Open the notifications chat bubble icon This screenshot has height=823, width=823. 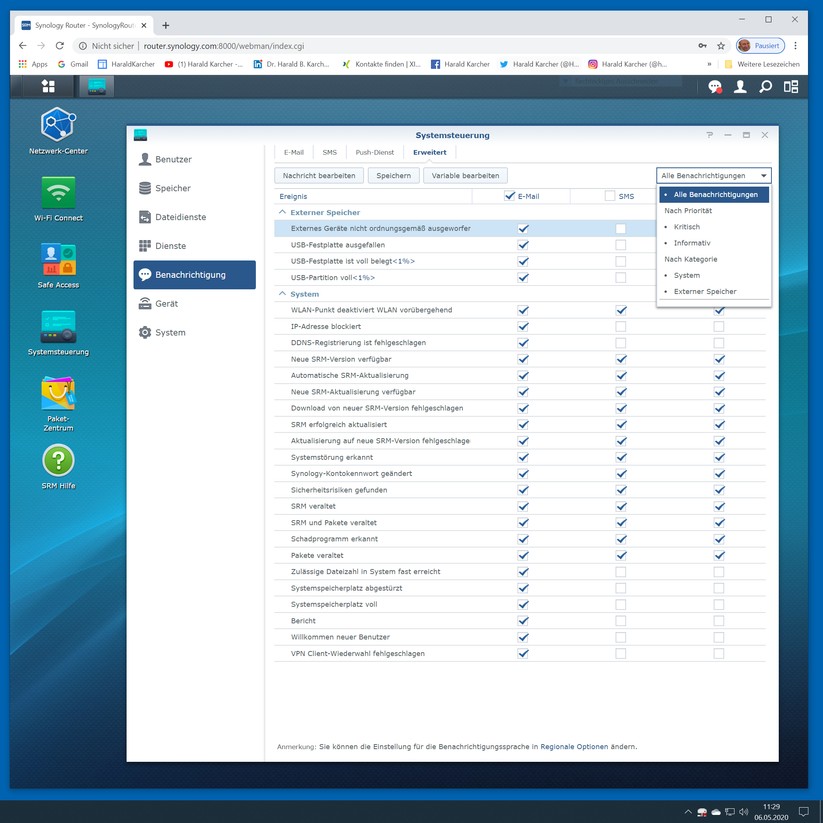715,87
